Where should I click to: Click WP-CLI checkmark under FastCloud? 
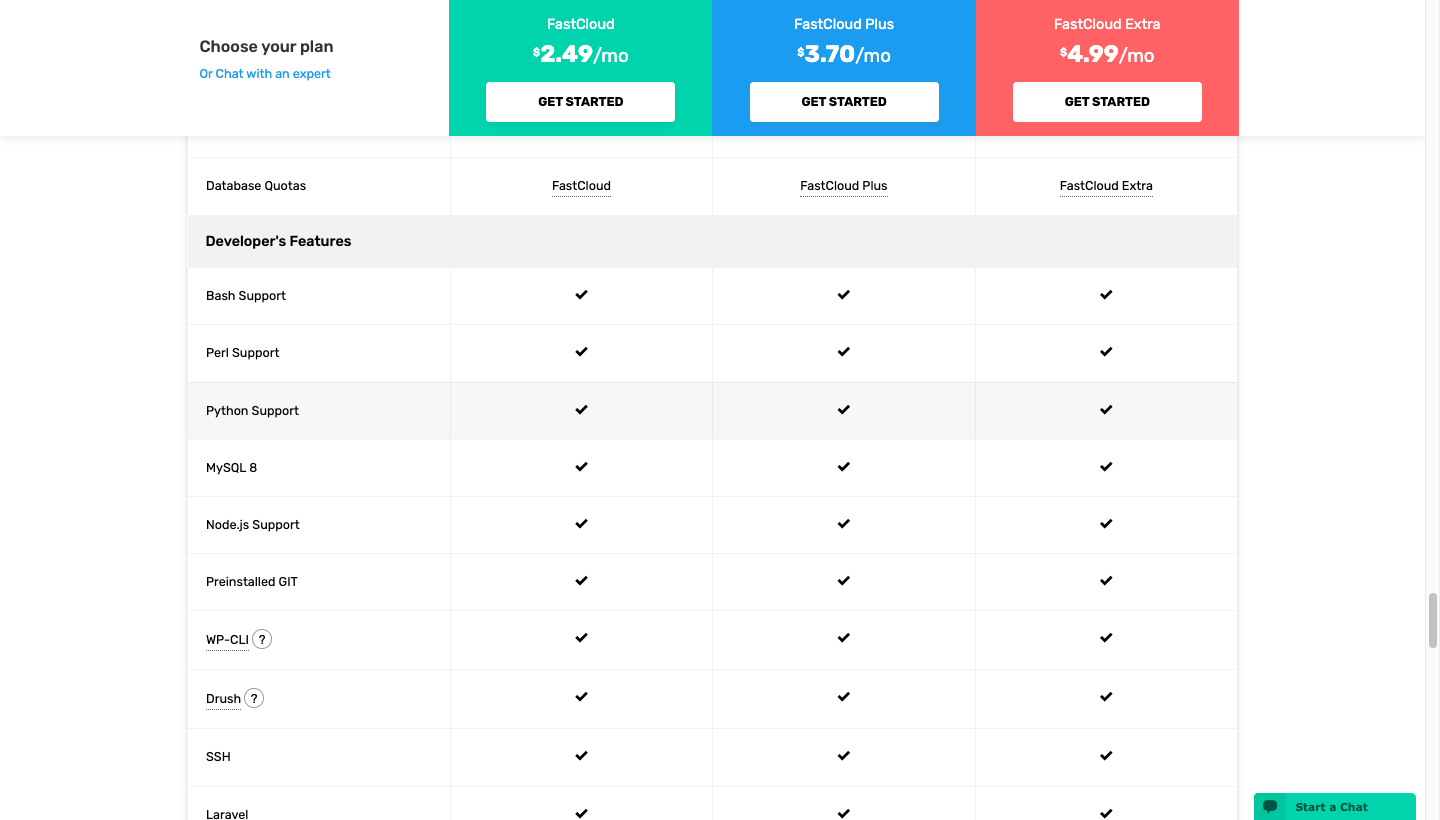pos(581,638)
